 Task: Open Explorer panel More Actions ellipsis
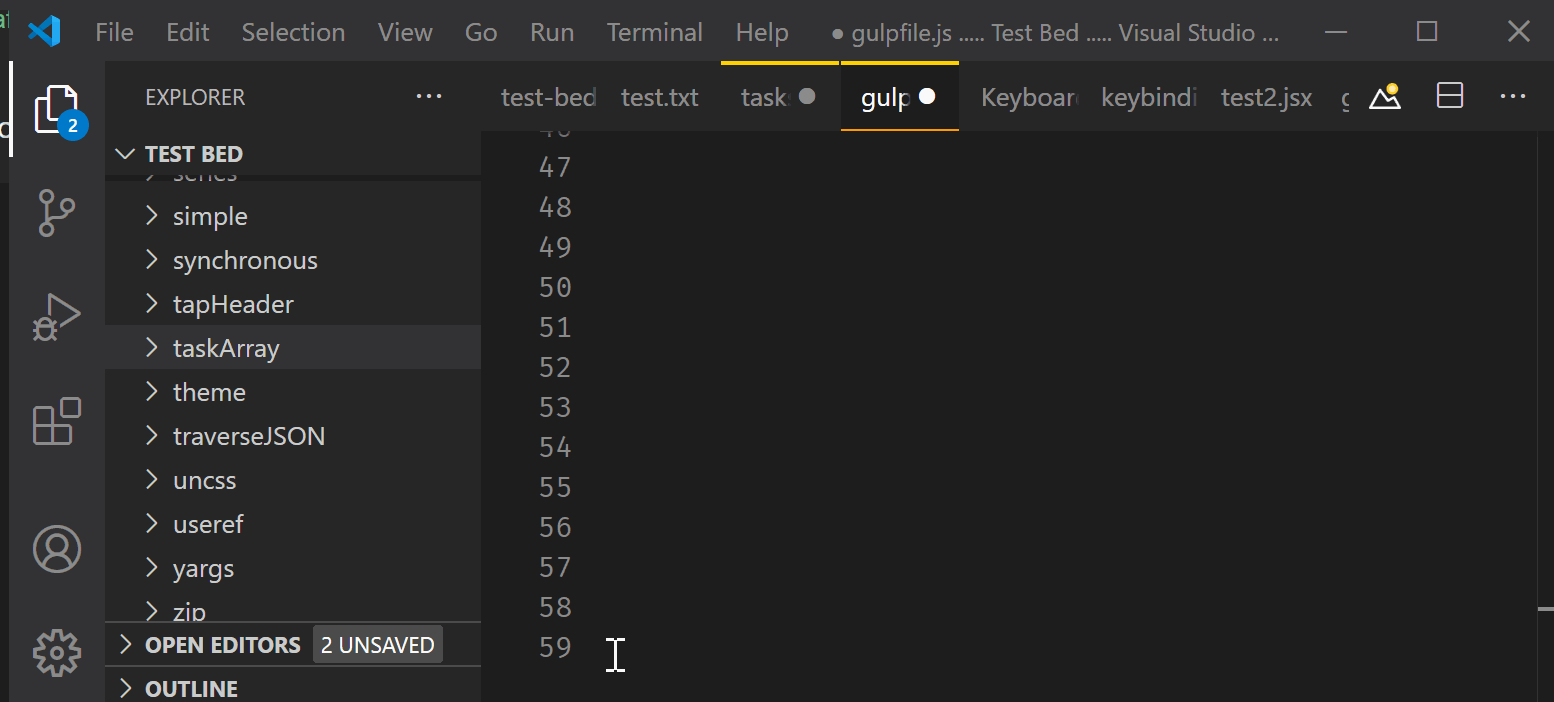pos(429,96)
